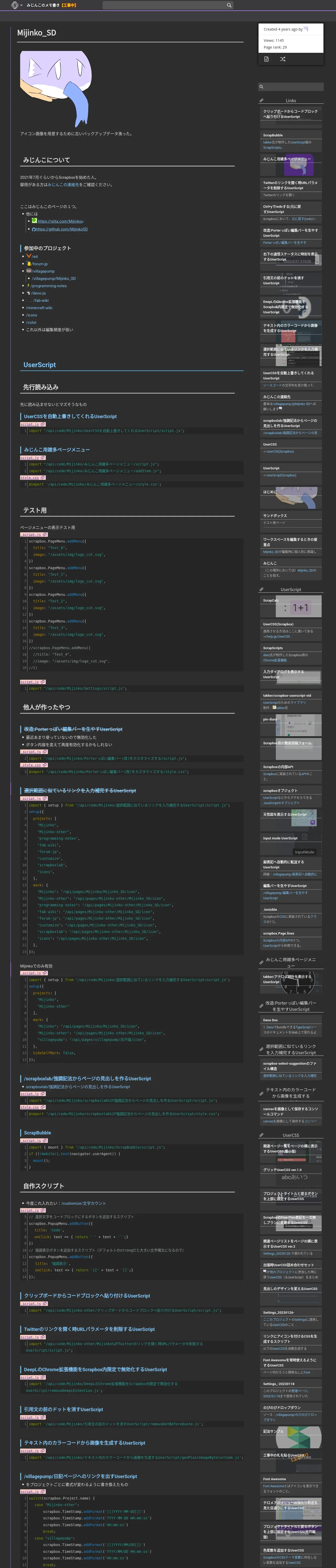Click the icon next to /deno-ja
Image resolution: width=336 pixels, height=1568 pixels.
click(x=29, y=293)
